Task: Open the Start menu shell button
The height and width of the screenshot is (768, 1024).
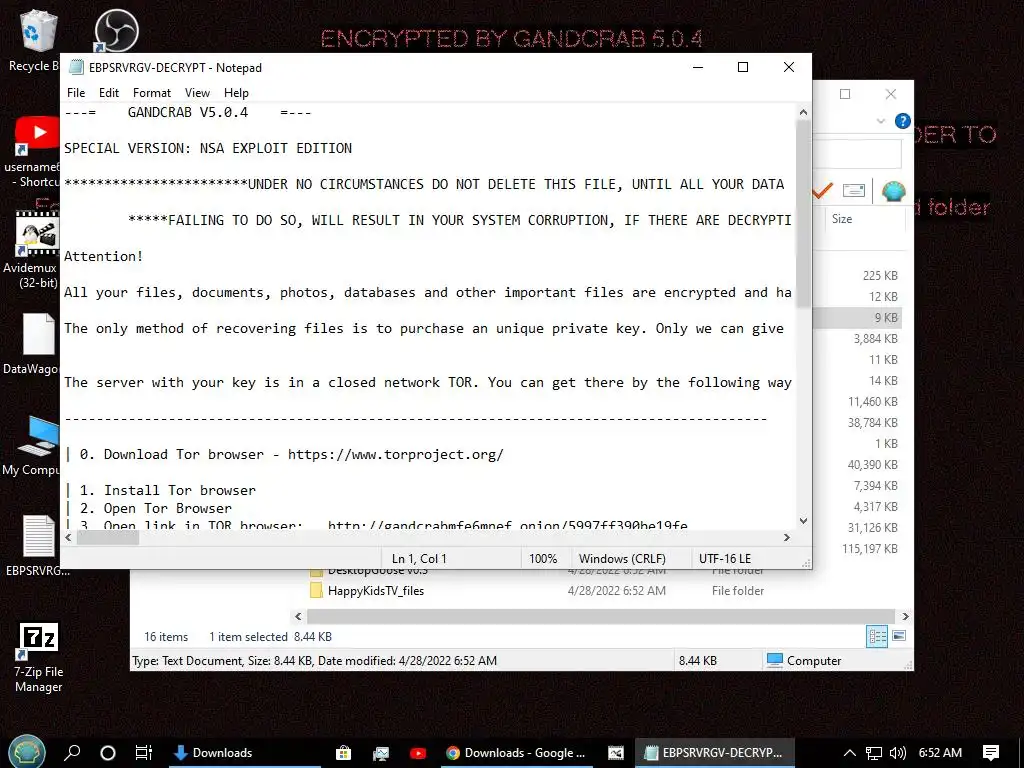Action: (26, 752)
